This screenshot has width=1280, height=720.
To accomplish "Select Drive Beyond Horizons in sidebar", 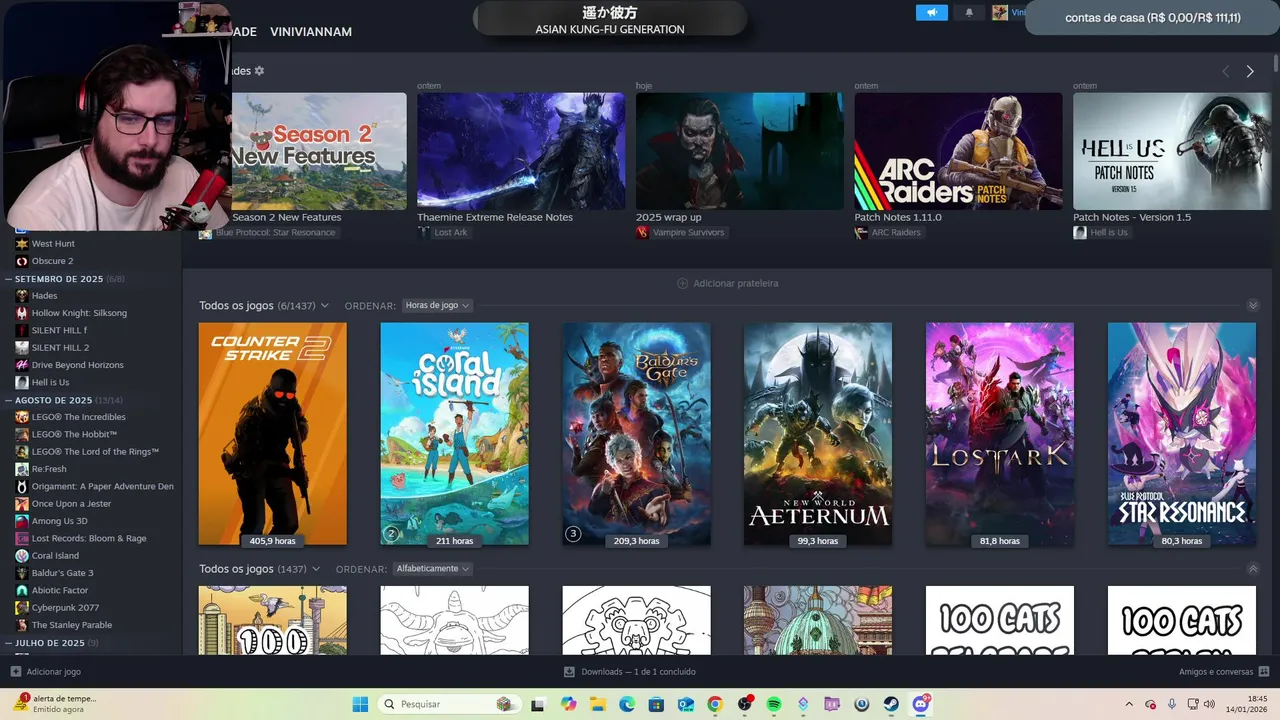I will (x=69, y=365).
